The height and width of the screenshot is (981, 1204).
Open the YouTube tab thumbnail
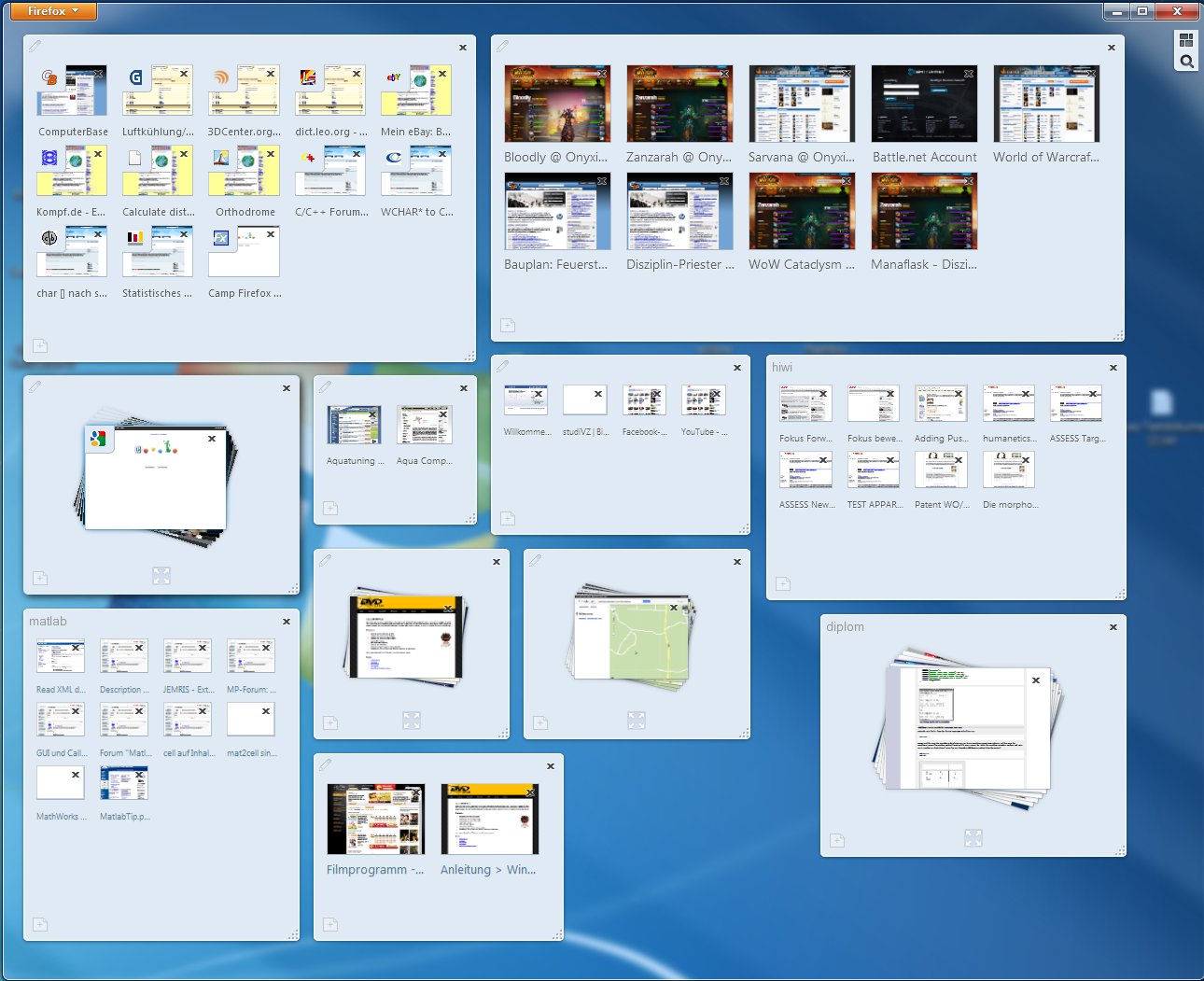click(703, 399)
